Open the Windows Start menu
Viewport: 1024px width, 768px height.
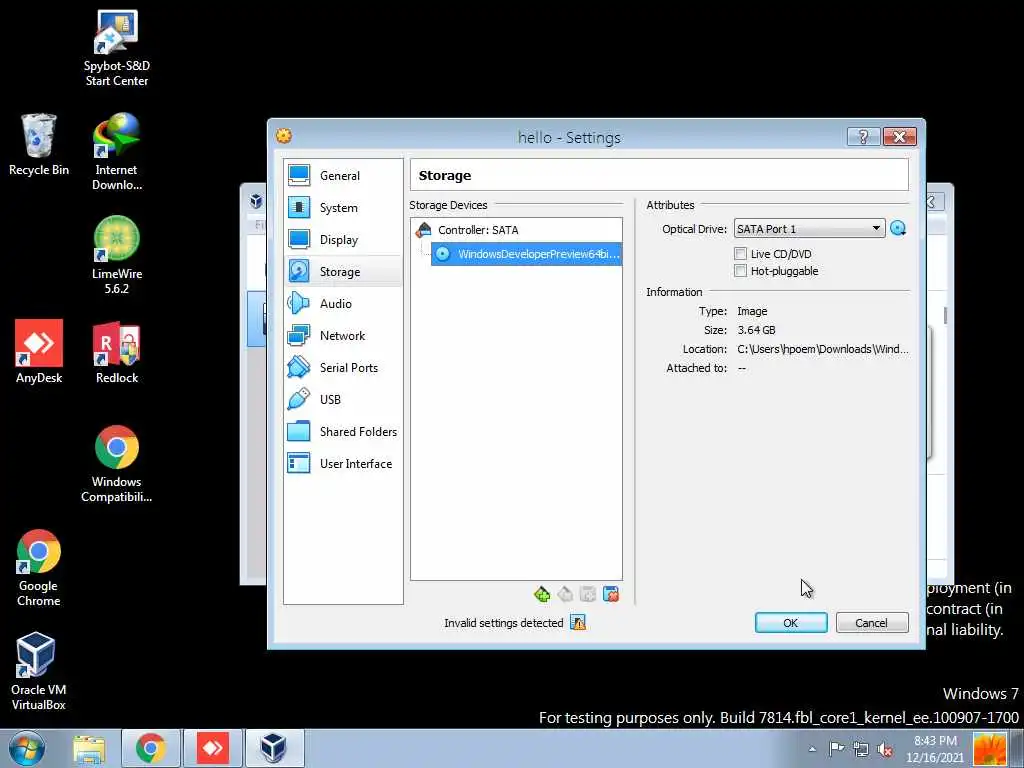pyautogui.click(x=27, y=748)
